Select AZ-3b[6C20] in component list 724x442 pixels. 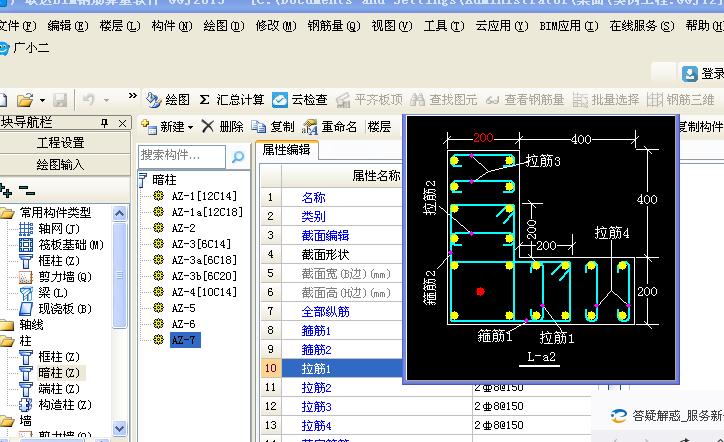204,276
